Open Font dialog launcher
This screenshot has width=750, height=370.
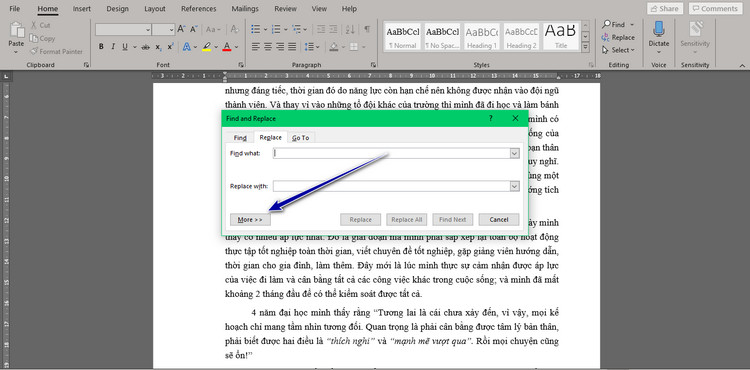(x=241, y=65)
